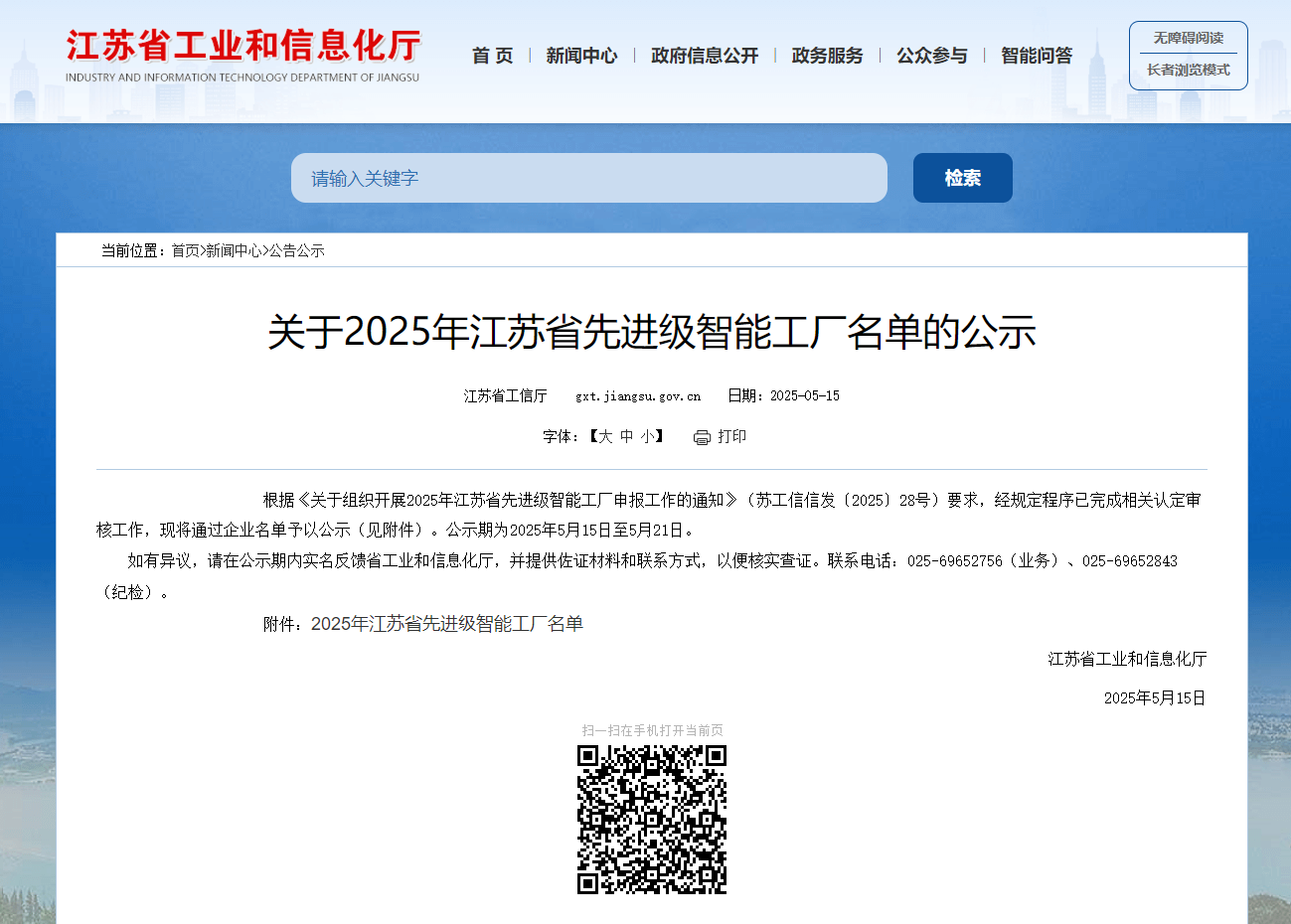Viewport: 1291px width, 924px height.
Task: Click the 江苏省工信厅 source label
Action: click(505, 395)
